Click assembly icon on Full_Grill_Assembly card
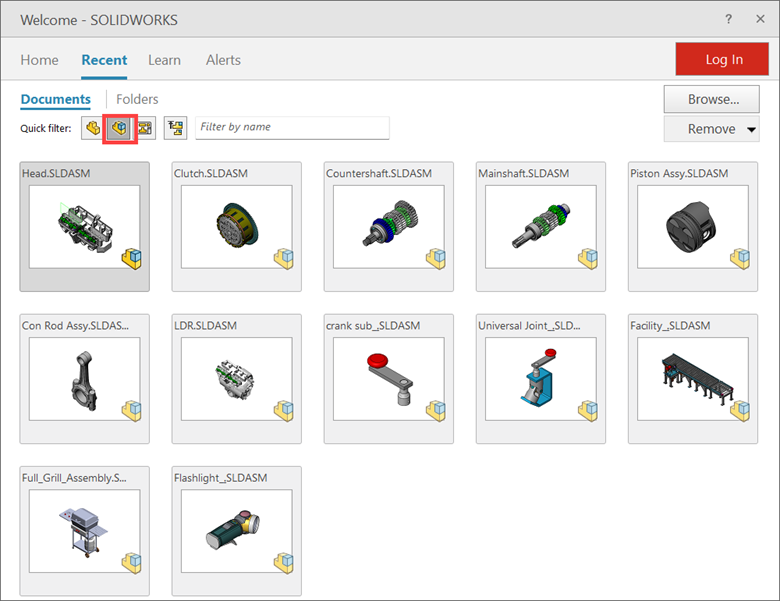780x601 pixels. (132, 564)
